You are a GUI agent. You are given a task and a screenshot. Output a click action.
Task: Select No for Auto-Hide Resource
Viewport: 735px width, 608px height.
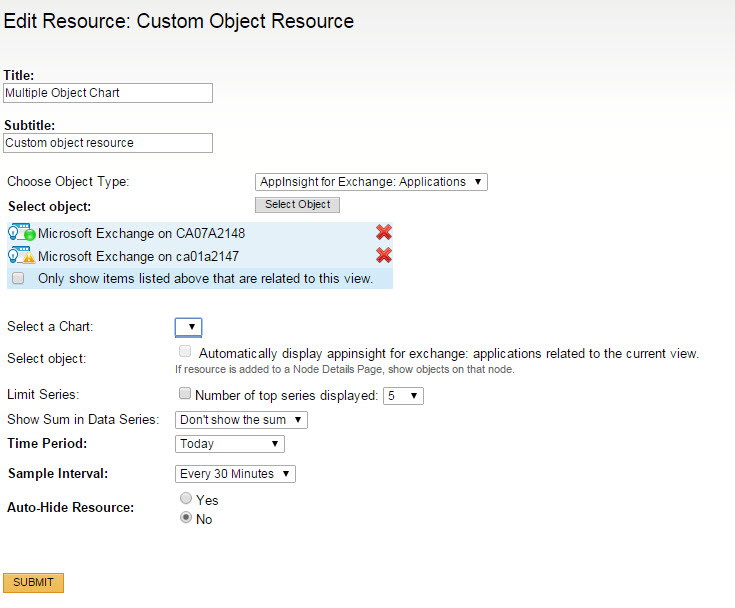tap(186, 518)
